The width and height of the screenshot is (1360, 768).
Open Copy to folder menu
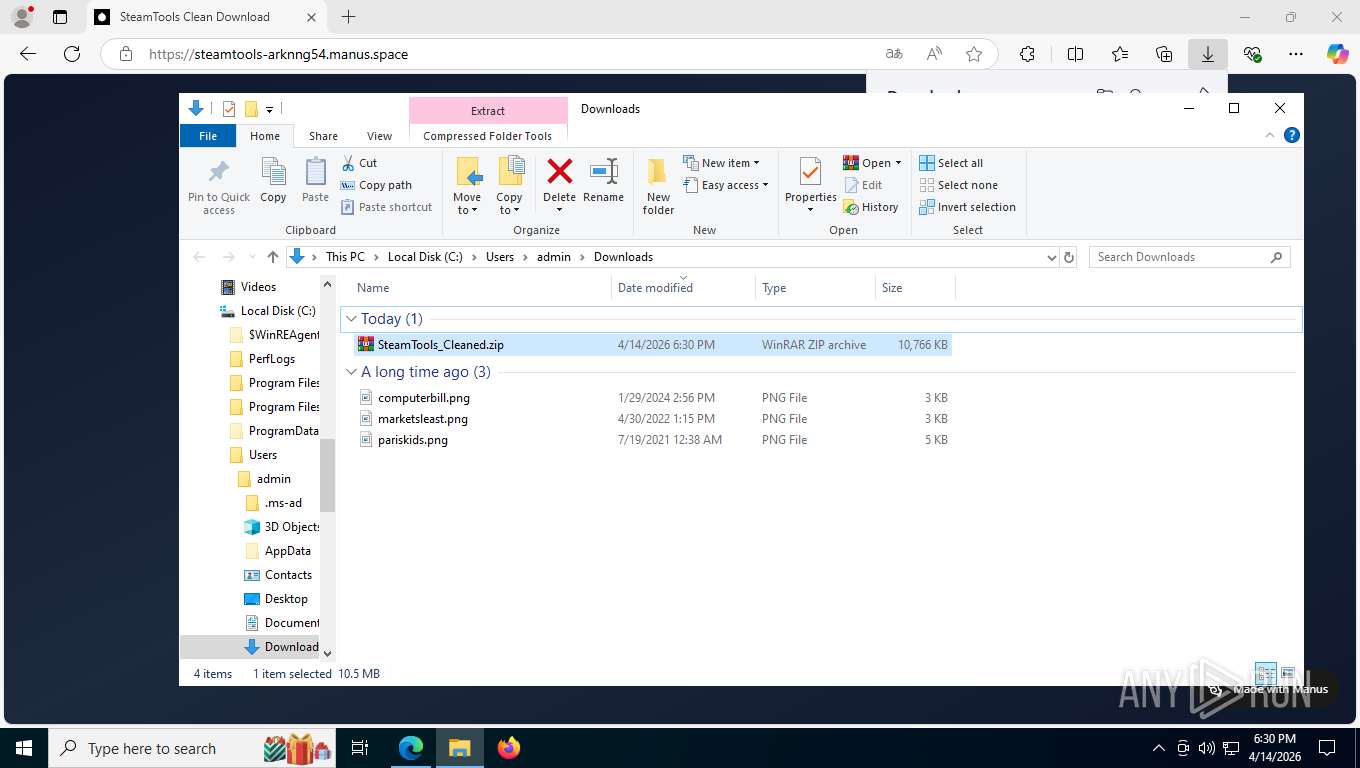pyautogui.click(x=510, y=186)
